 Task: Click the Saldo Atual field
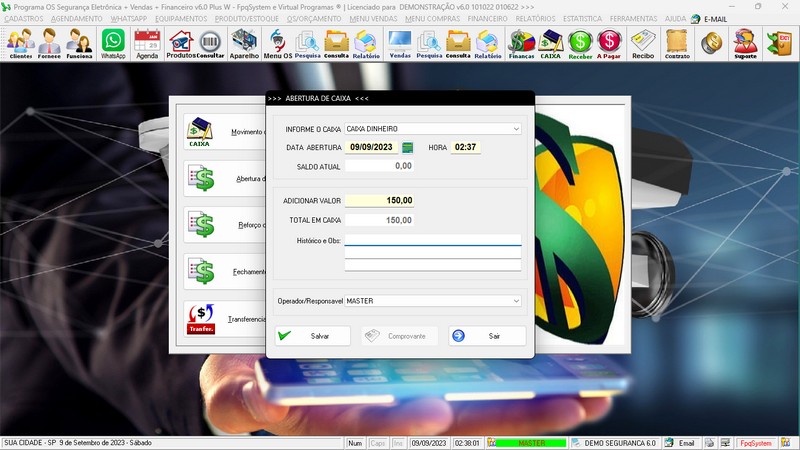(x=379, y=166)
